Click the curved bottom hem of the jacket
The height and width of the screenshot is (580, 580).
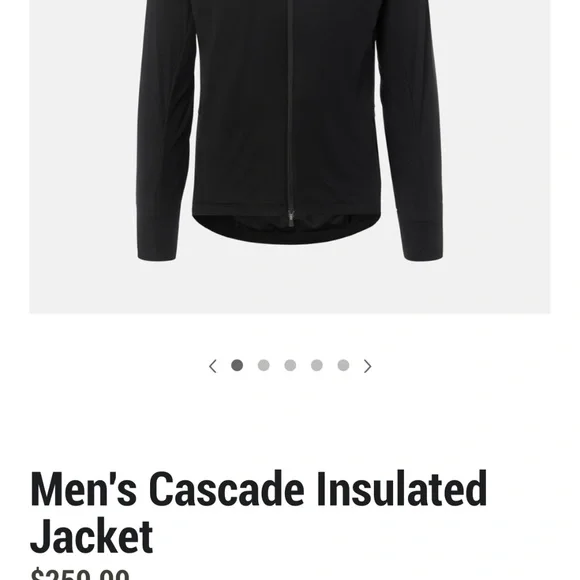(x=287, y=227)
